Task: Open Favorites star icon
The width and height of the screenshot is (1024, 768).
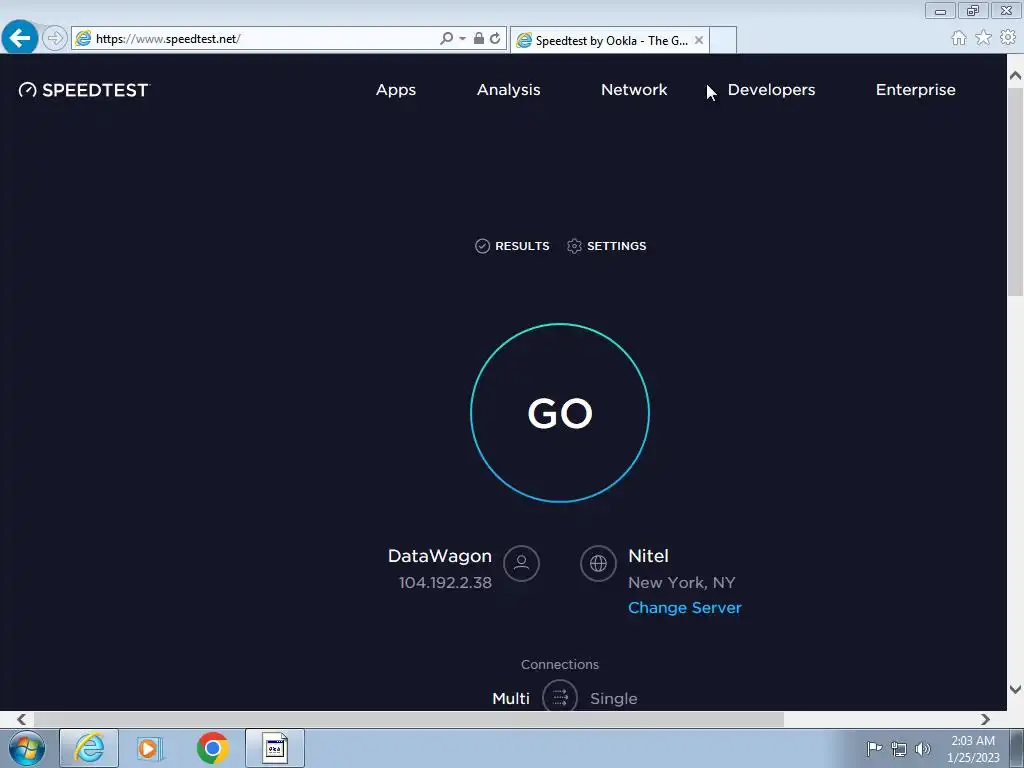Action: pos(984,38)
